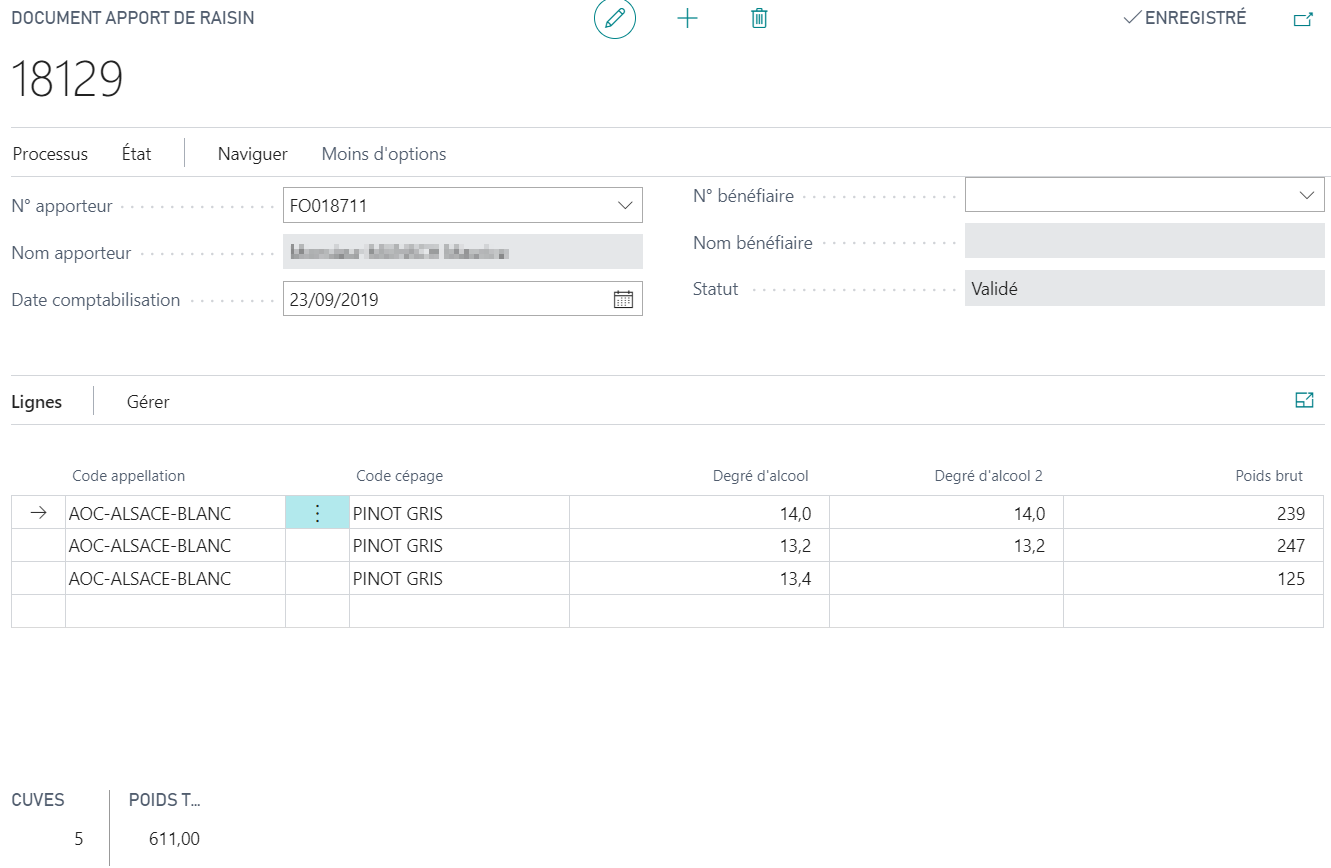Open the Processus menu
This screenshot has height=868, width=1331.
[x=50, y=154]
